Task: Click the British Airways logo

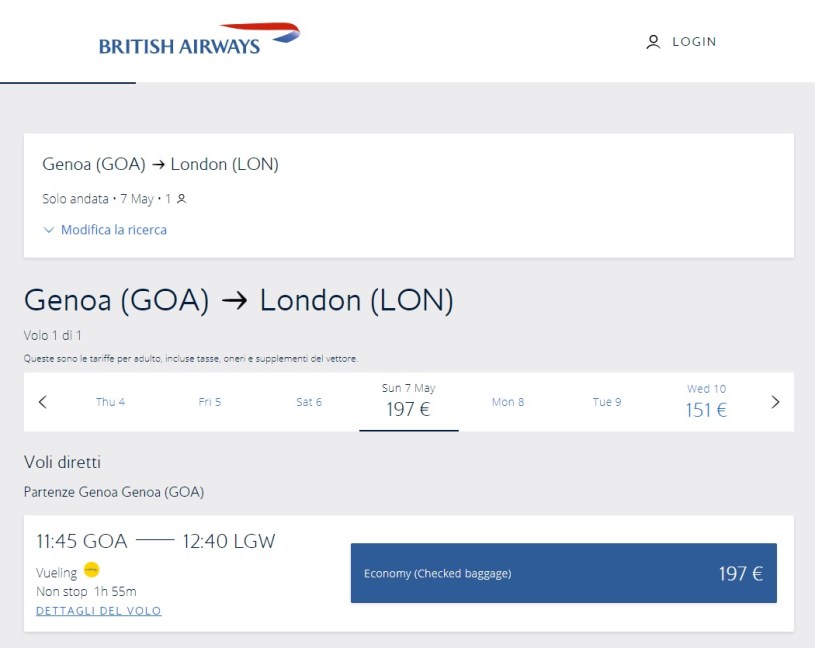Action: (199, 40)
